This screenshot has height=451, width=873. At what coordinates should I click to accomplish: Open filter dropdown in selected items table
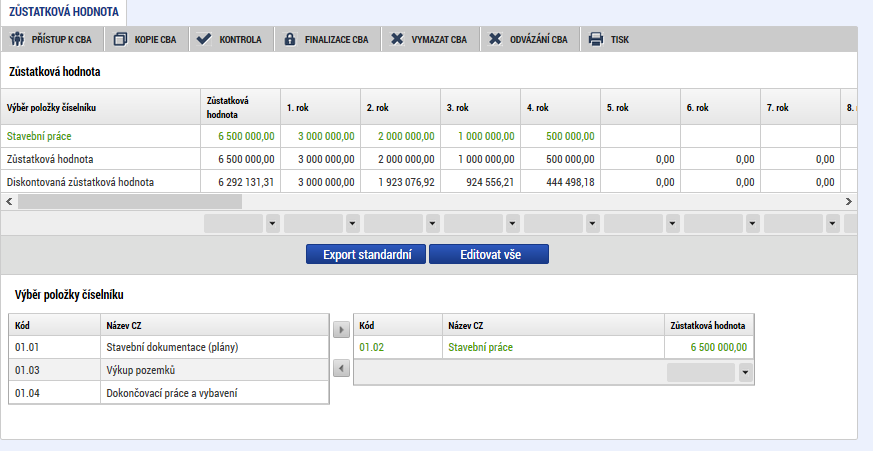(x=746, y=372)
